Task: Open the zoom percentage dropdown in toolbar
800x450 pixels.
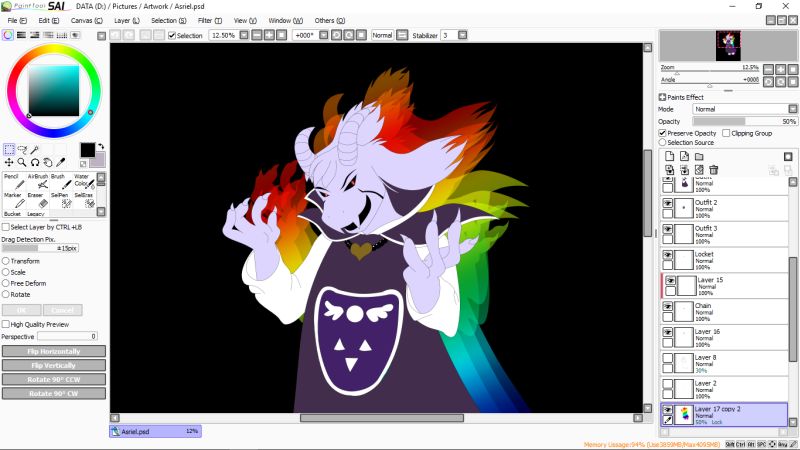Action: pos(244,35)
